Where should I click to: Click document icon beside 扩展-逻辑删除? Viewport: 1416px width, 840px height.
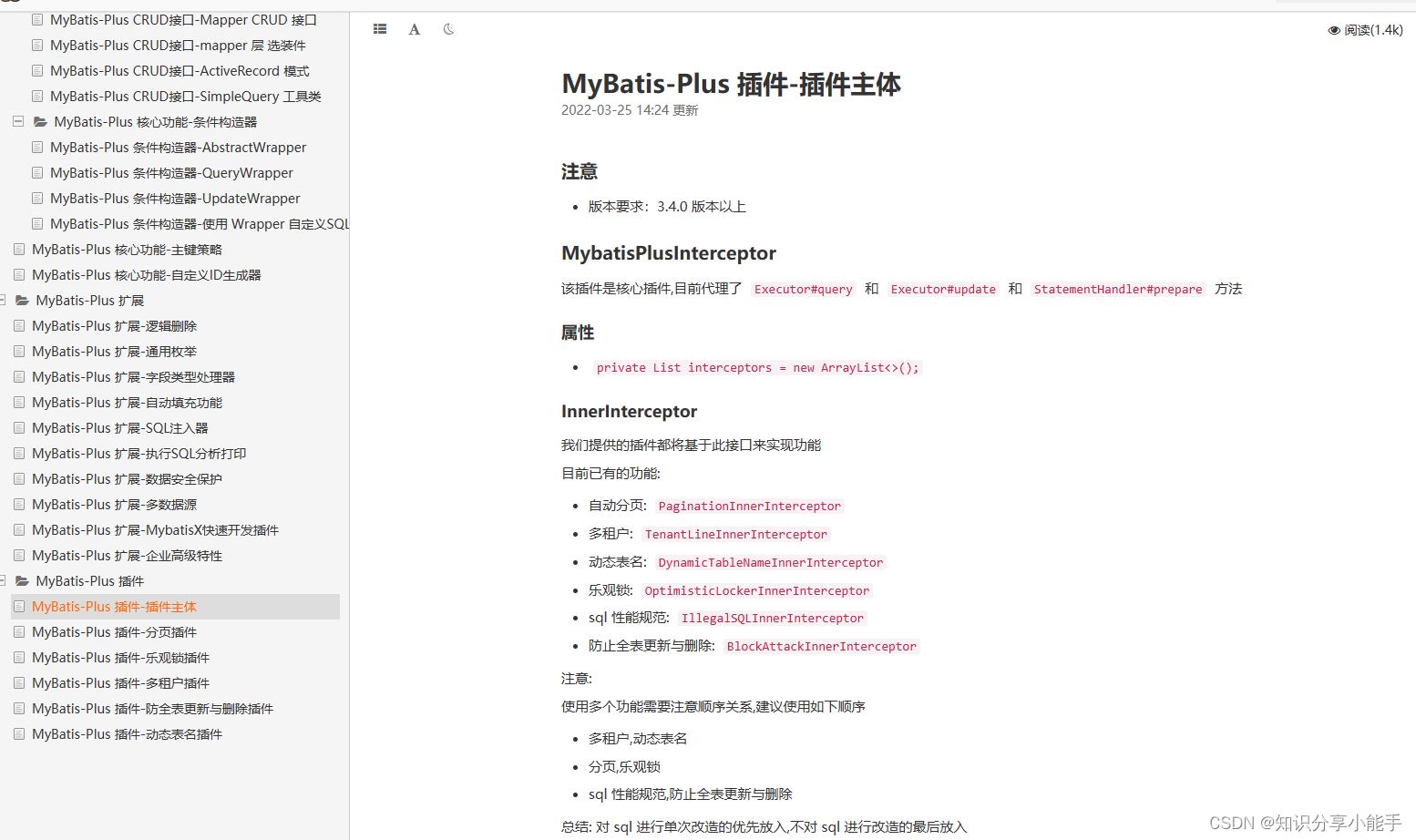point(19,325)
